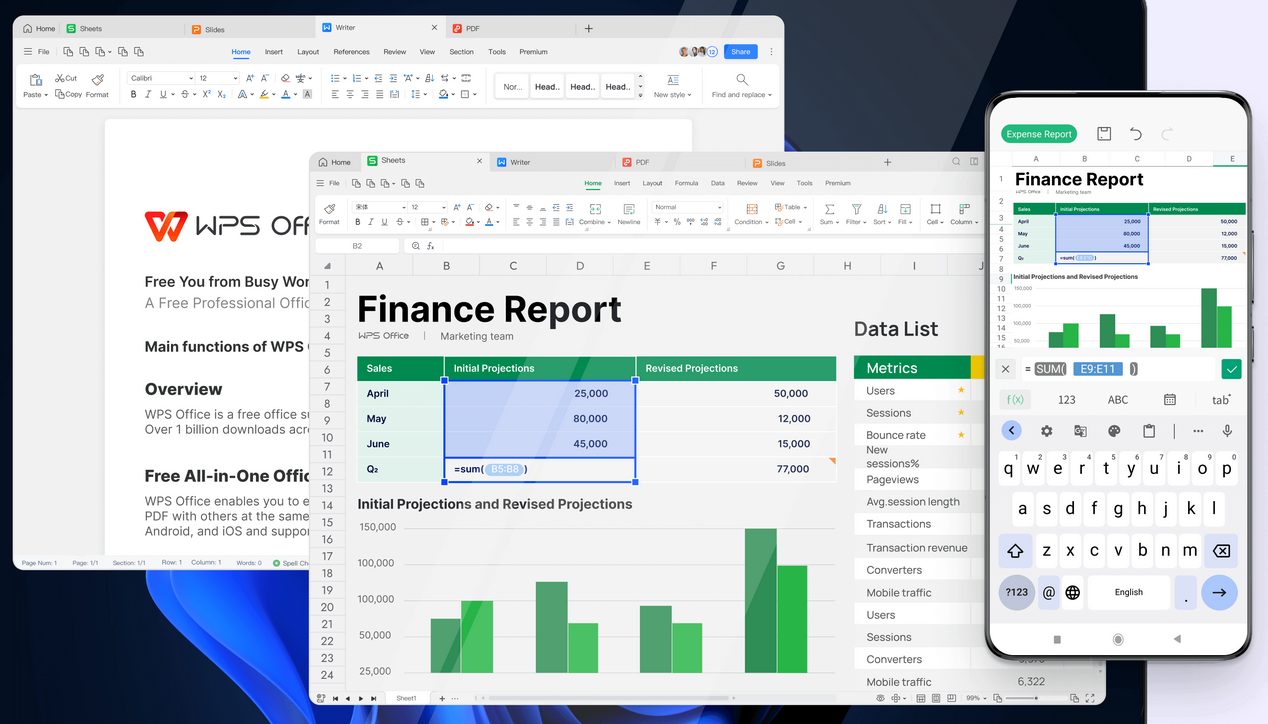The image size is (1268, 724).
Task: Click Combine cells icon in Sheets
Action: (x=595, y=209)
